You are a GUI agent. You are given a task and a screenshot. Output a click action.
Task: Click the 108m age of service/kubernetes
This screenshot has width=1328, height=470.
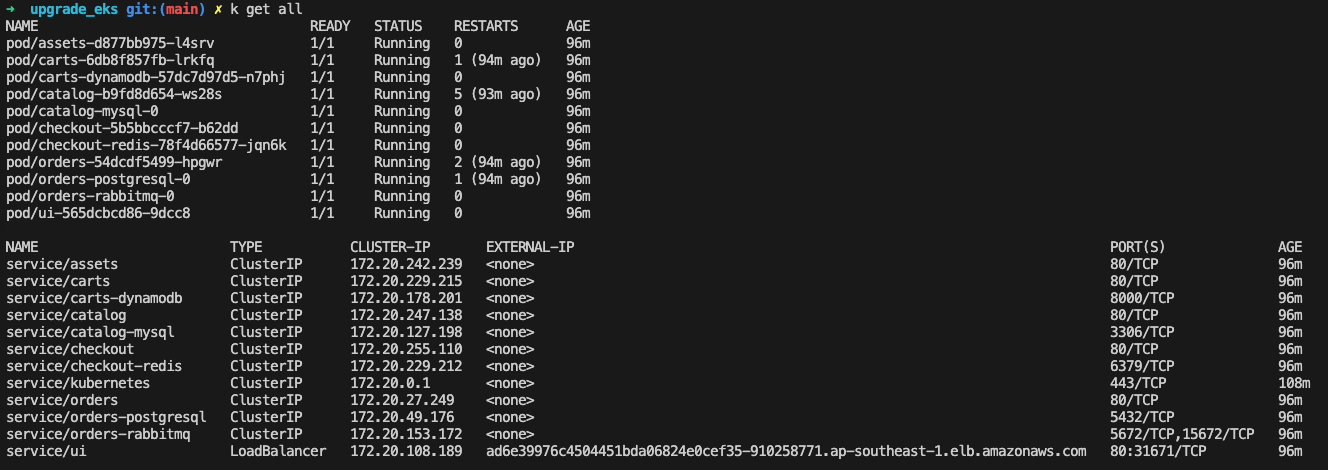tap(1294, 383)
